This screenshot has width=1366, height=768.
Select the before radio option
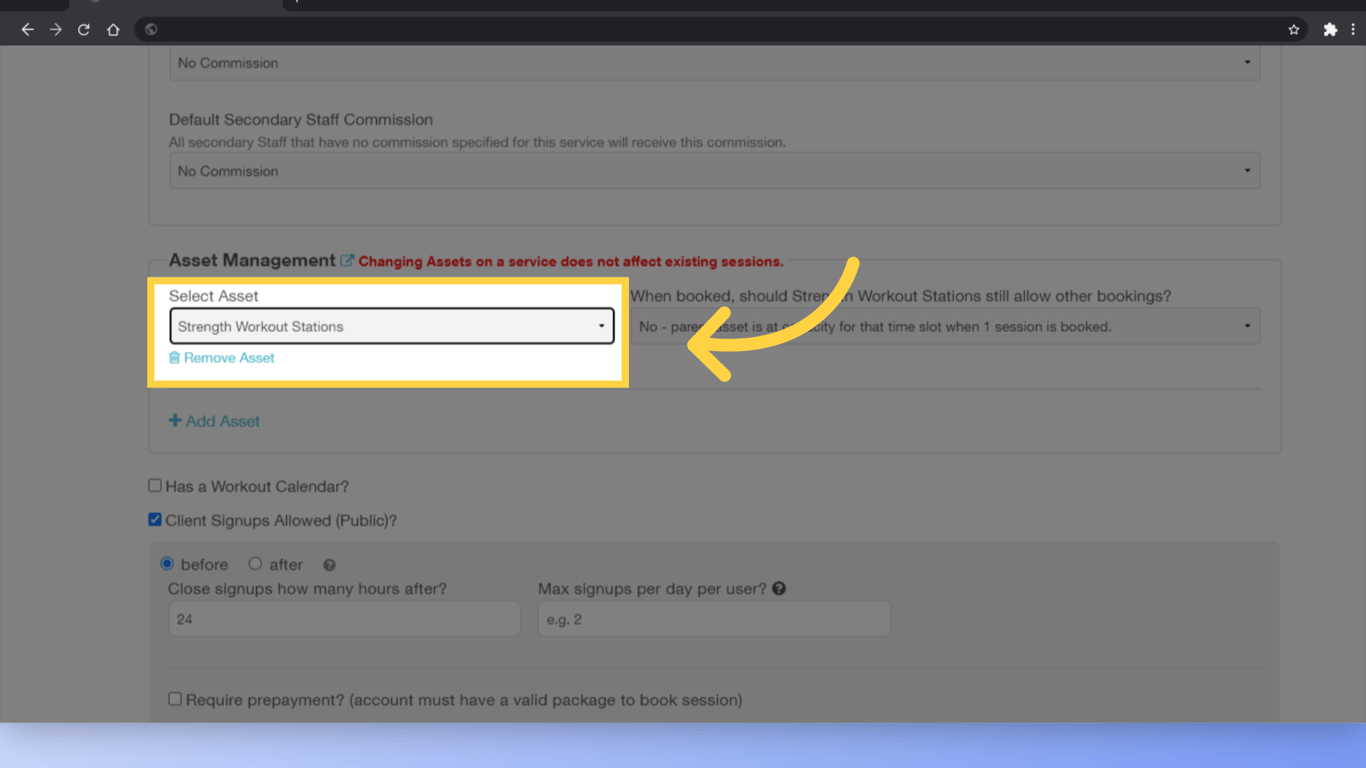coord(167,564)
